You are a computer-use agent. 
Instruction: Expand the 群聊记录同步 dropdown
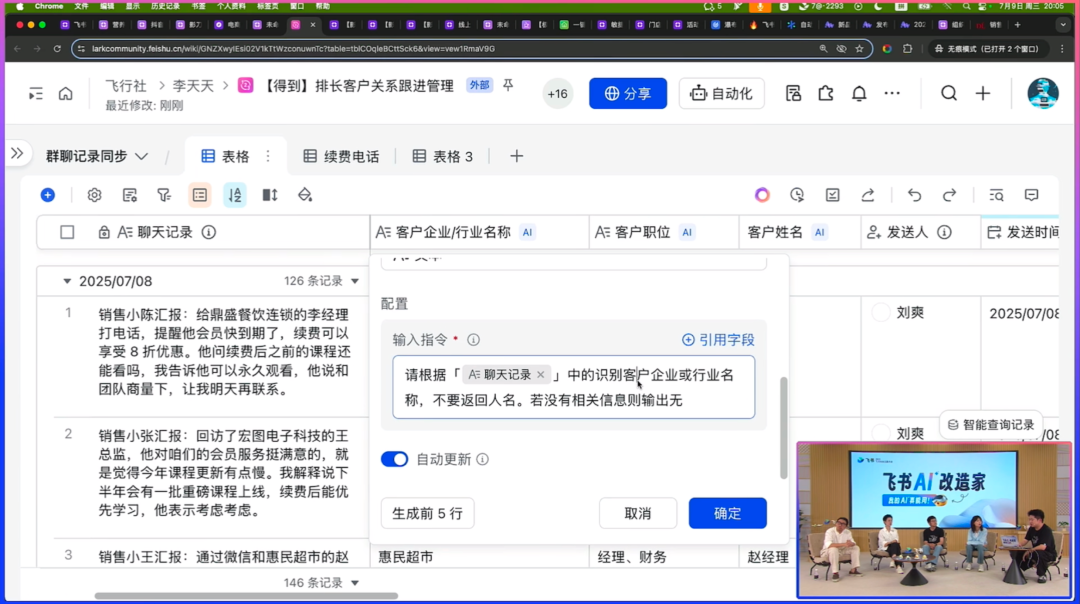[x=141, y=156]
